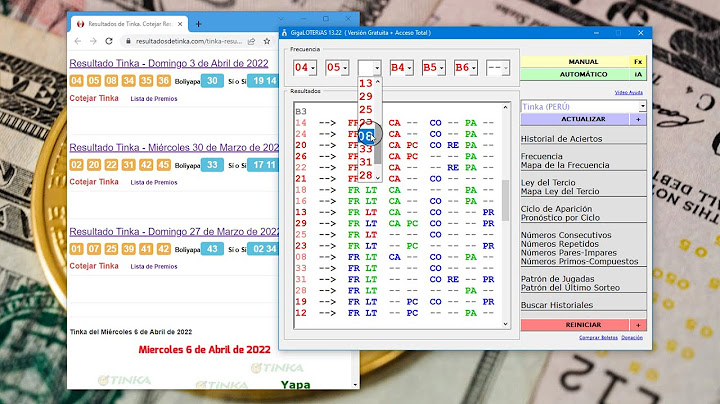Viewport: 720px width, 404px height.
Task: Open Historial de Aciertos
Action: coord(561,139)
